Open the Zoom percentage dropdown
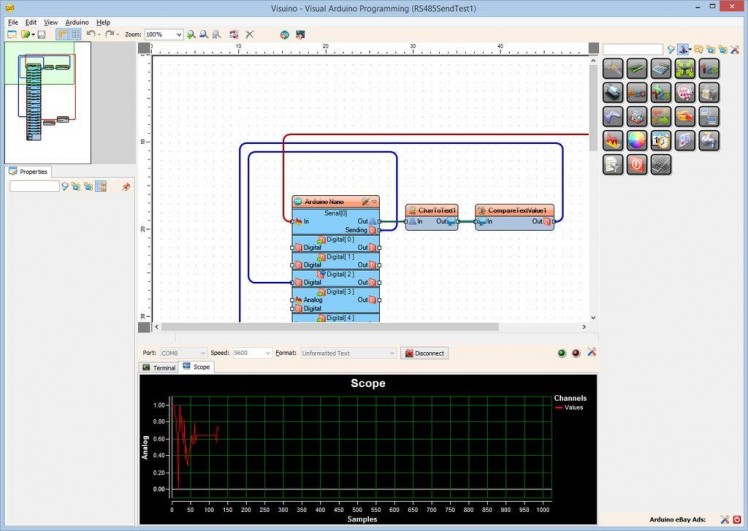748x531 pixels. 179,34
